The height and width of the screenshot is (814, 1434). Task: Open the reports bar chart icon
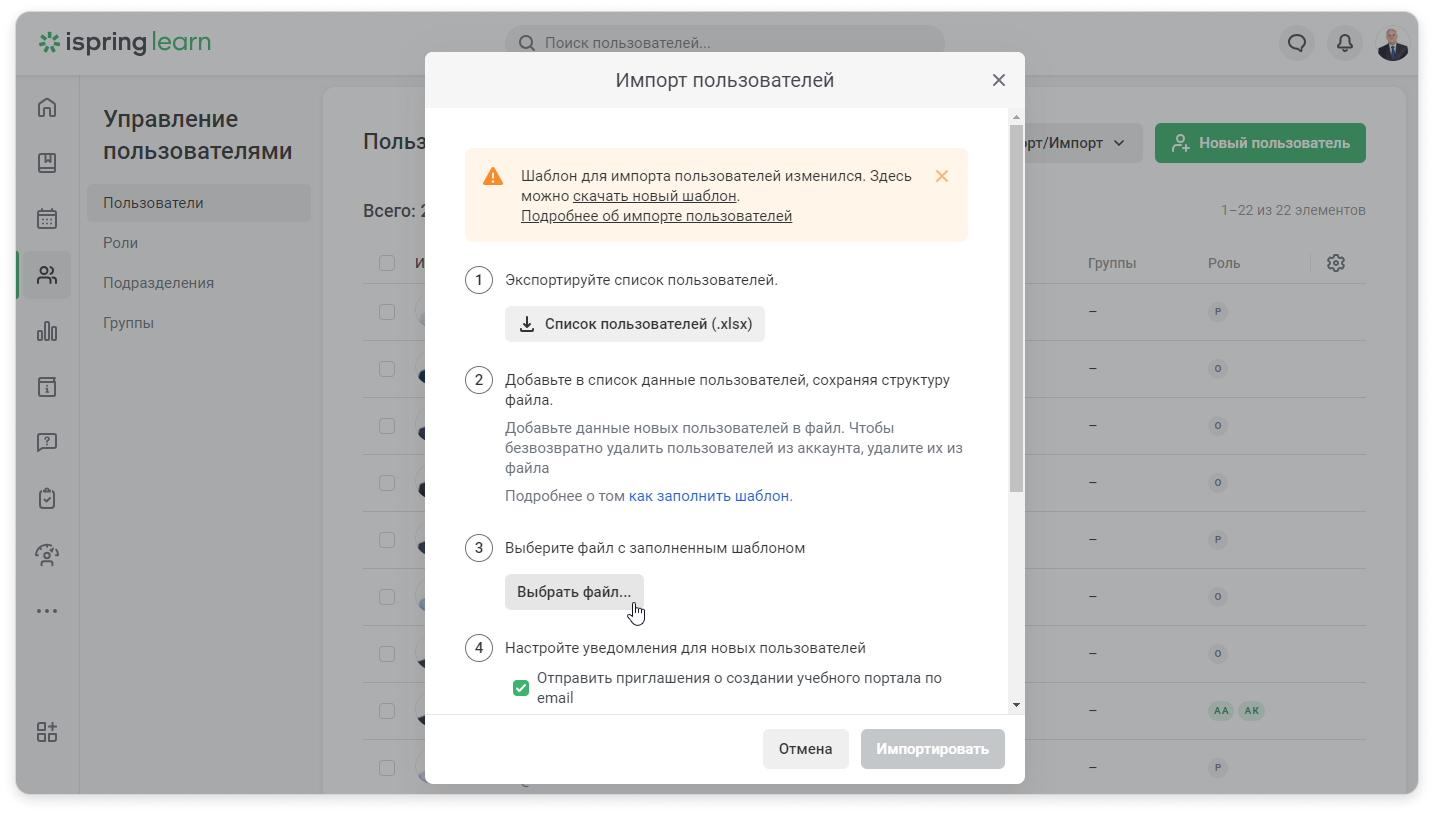click(47, 331)
